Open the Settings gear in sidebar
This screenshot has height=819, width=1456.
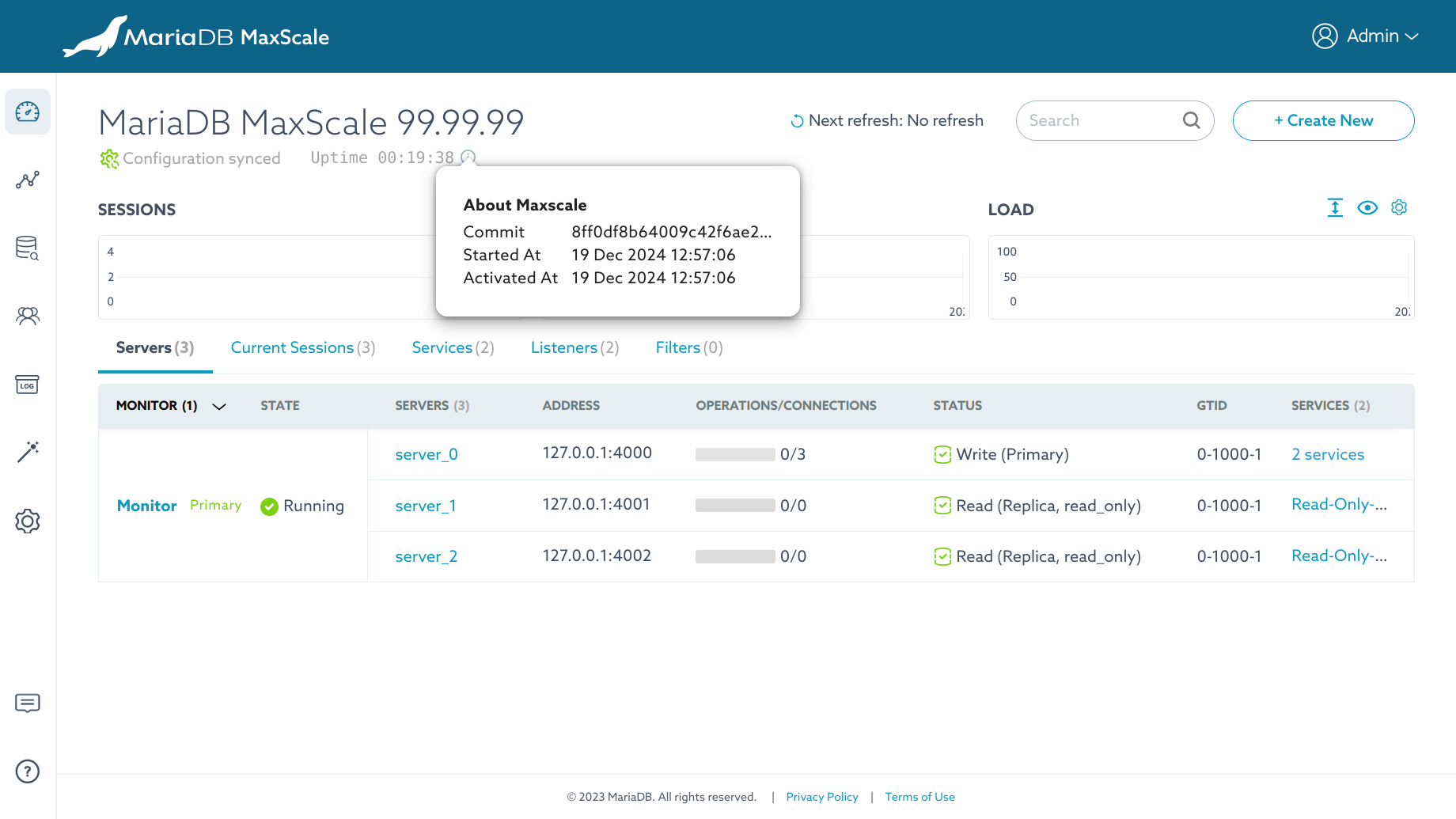click(x=28, y=521)
